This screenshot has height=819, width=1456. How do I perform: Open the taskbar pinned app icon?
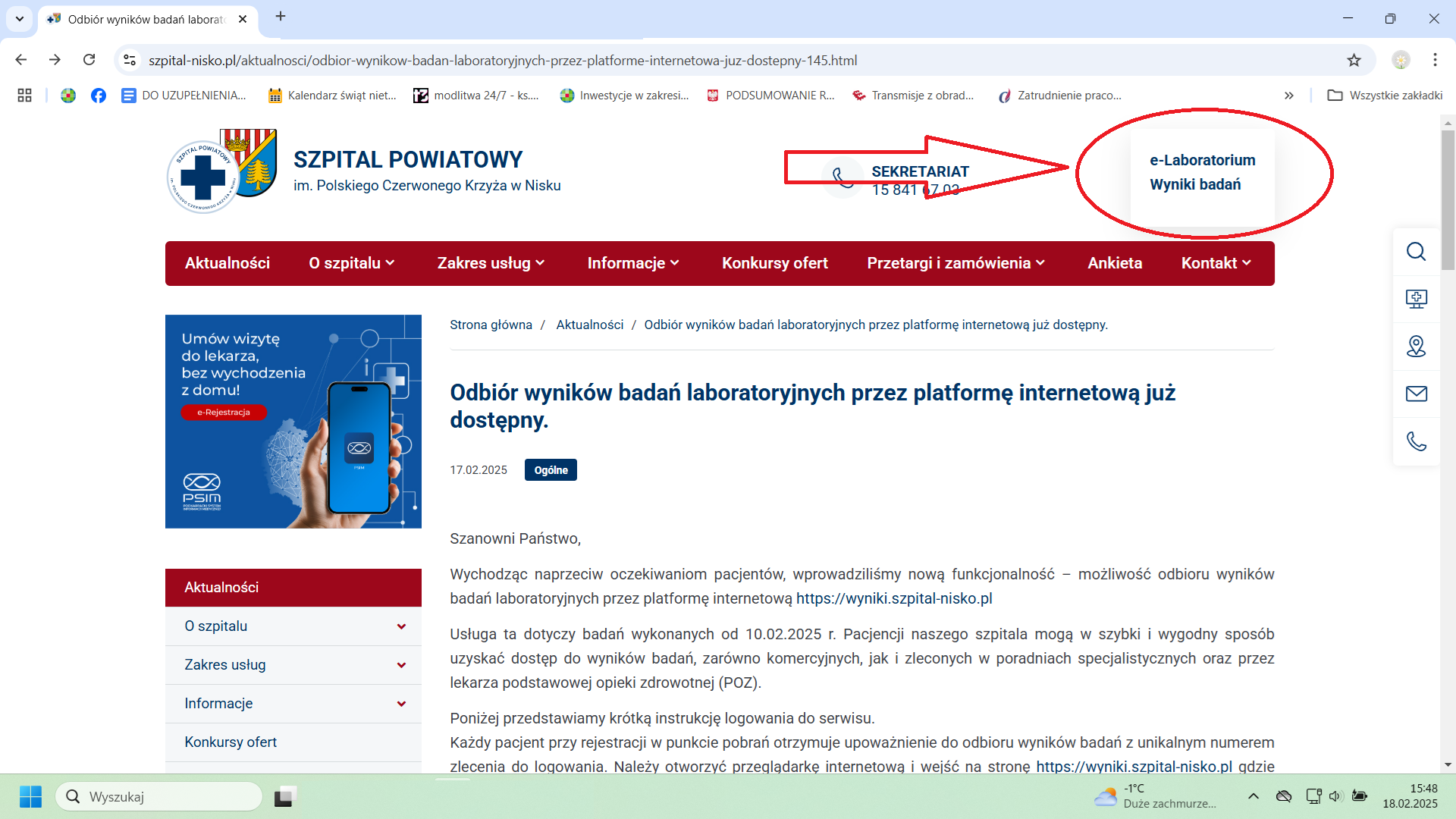click(284, 797)
